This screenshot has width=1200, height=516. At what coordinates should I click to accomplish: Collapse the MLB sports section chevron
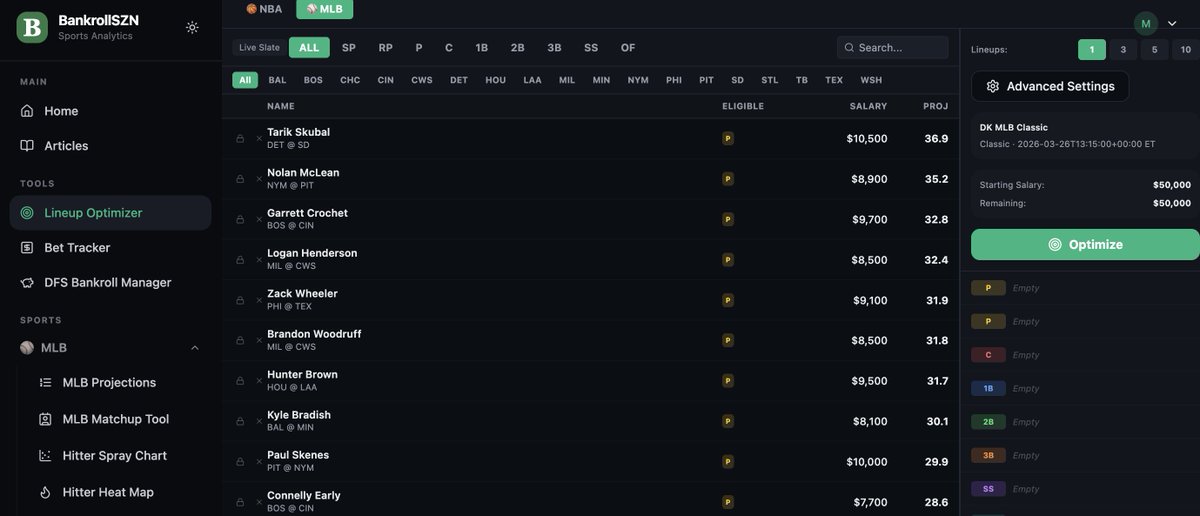(195, 348)
